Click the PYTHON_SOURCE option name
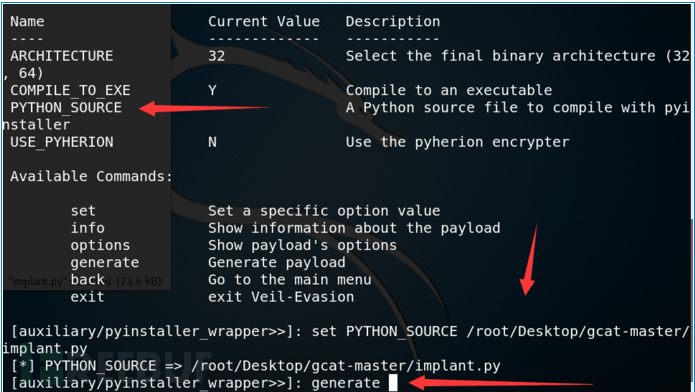Screen dimensions: 695x392 coord(66,108)
